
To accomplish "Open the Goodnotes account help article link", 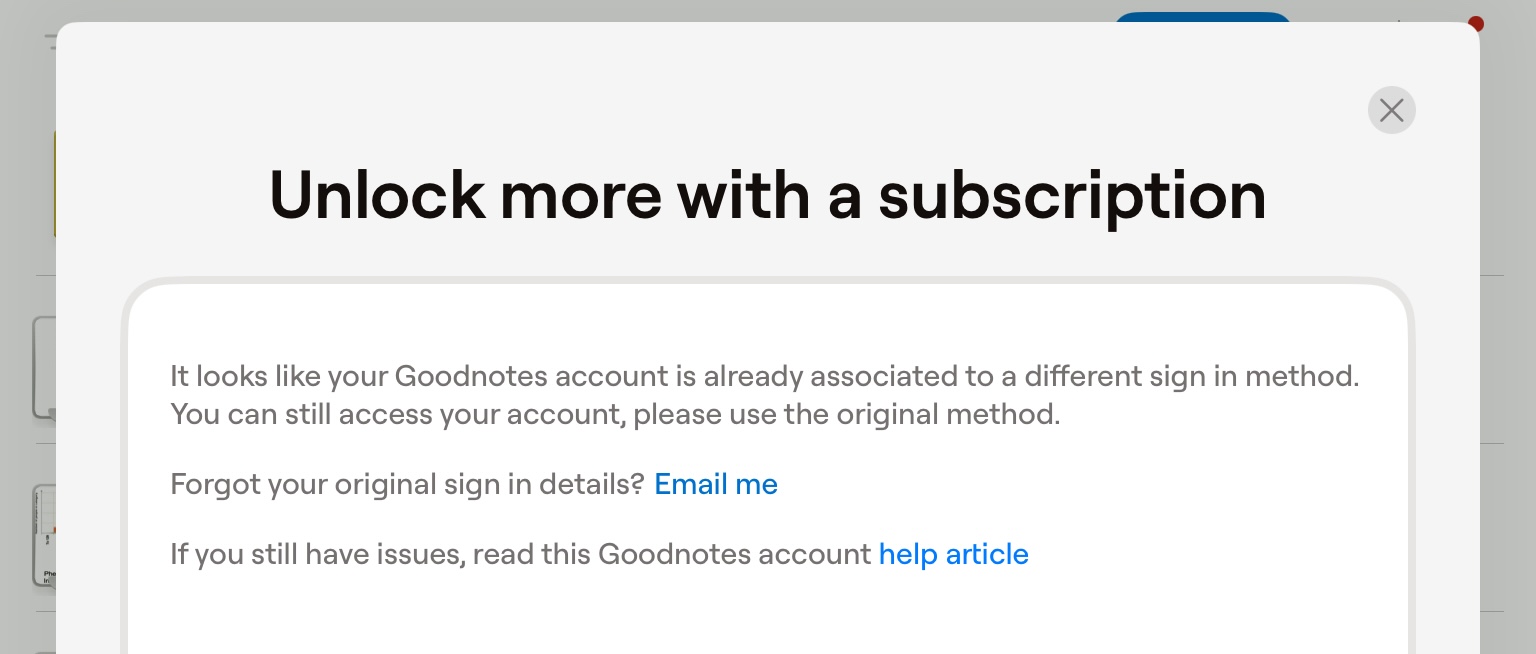I will 953,555.
